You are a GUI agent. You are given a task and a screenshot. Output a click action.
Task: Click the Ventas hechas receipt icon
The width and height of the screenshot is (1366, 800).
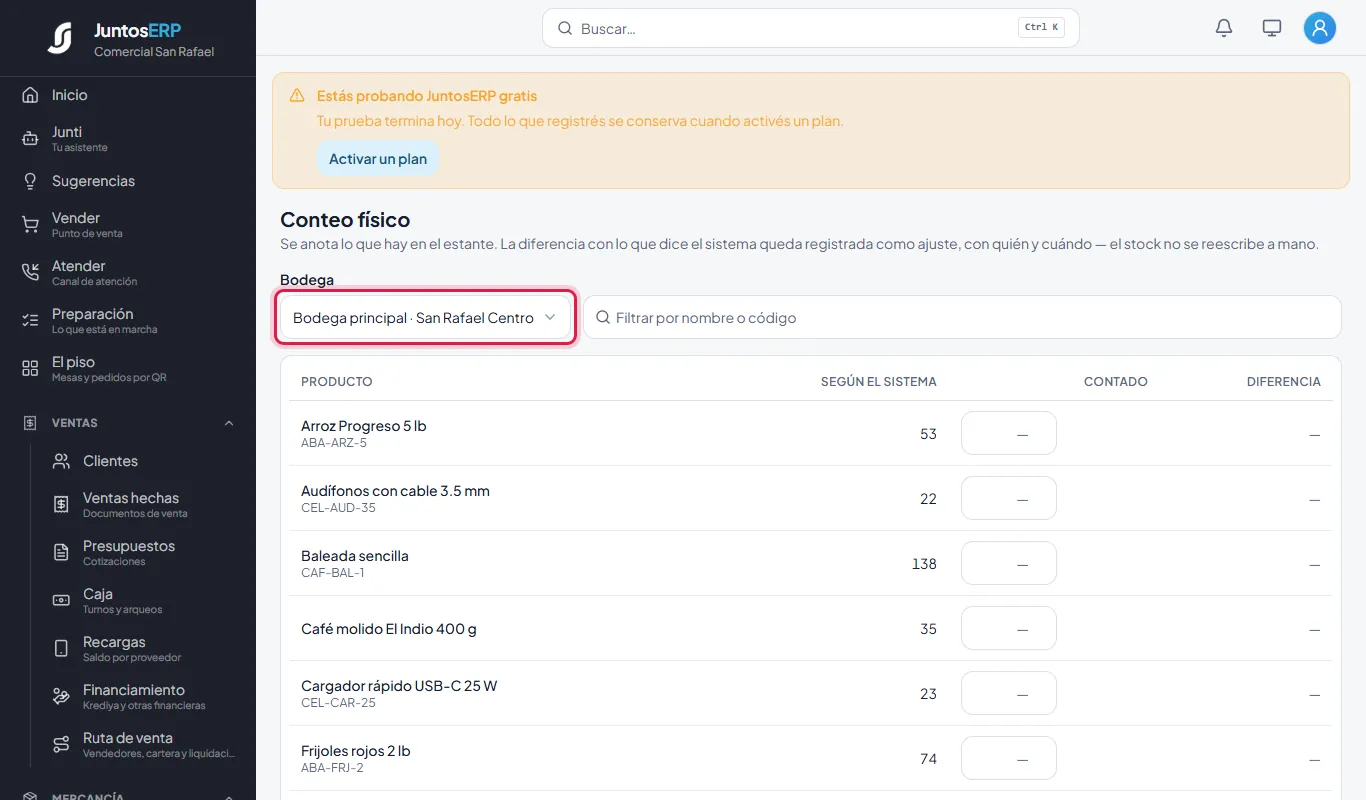[x=61, y=505]
